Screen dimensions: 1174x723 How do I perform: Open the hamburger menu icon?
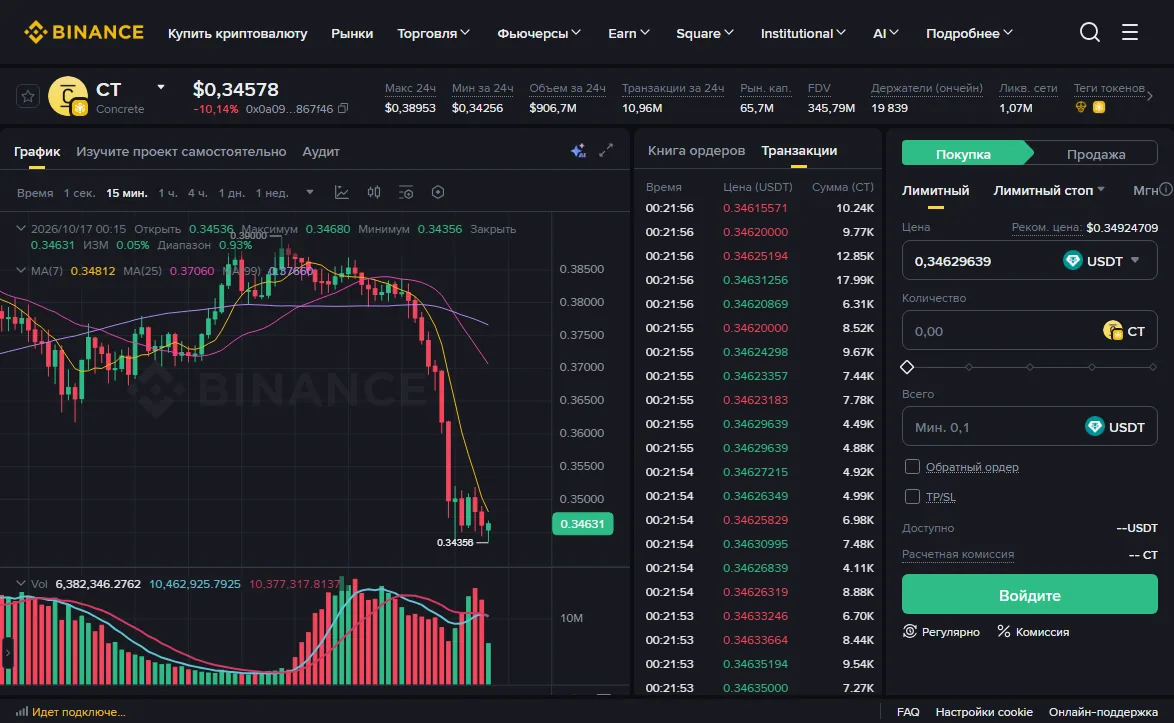[x=1129, y=32]
